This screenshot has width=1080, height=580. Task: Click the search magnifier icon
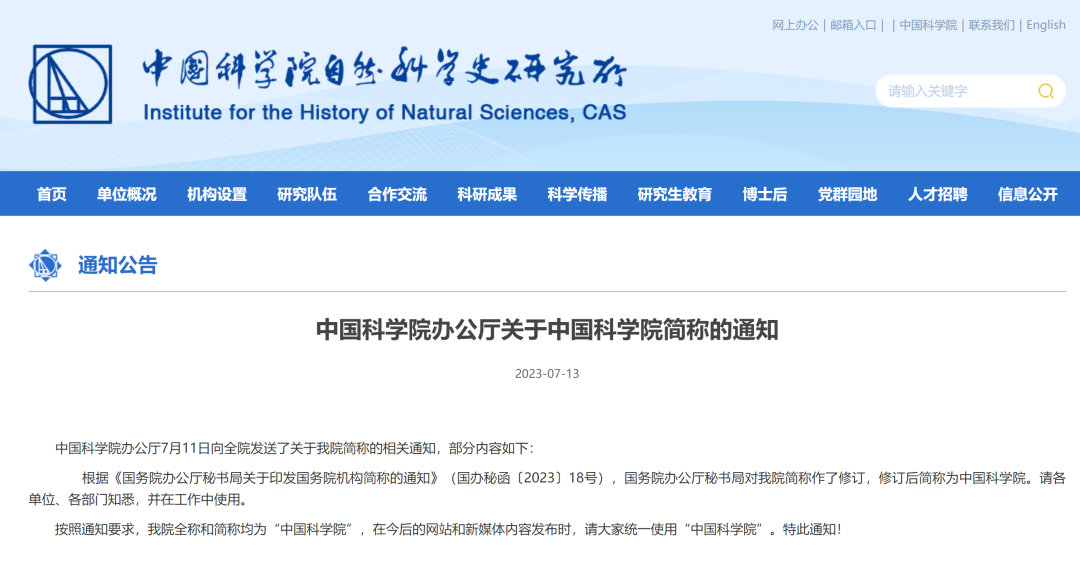click(1045, 91)
